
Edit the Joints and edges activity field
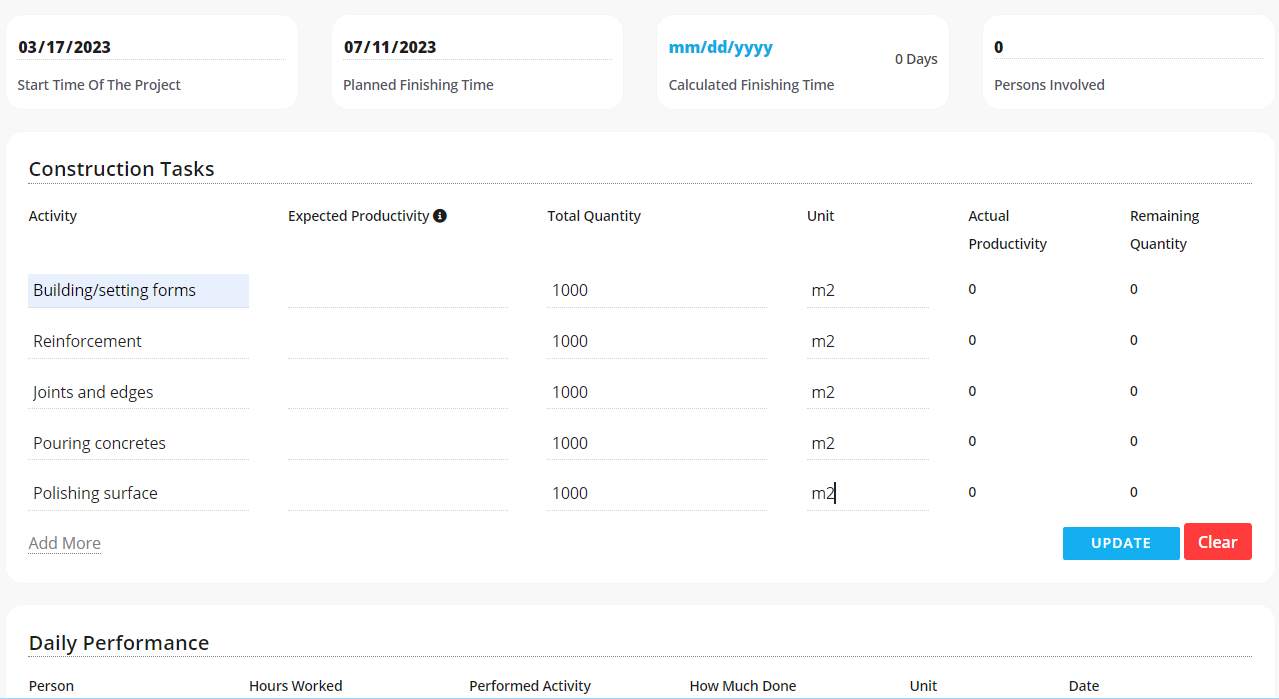click(x=138, y=393)
